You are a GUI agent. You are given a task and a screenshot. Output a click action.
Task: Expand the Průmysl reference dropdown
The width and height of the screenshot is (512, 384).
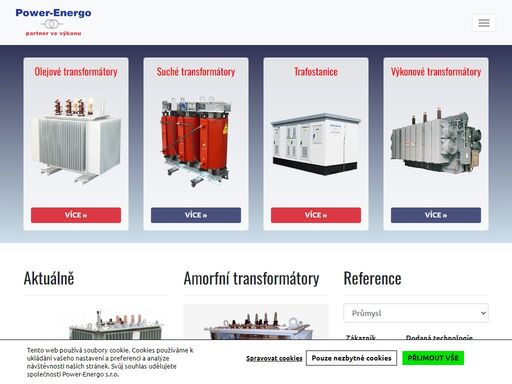pos(416,313)
